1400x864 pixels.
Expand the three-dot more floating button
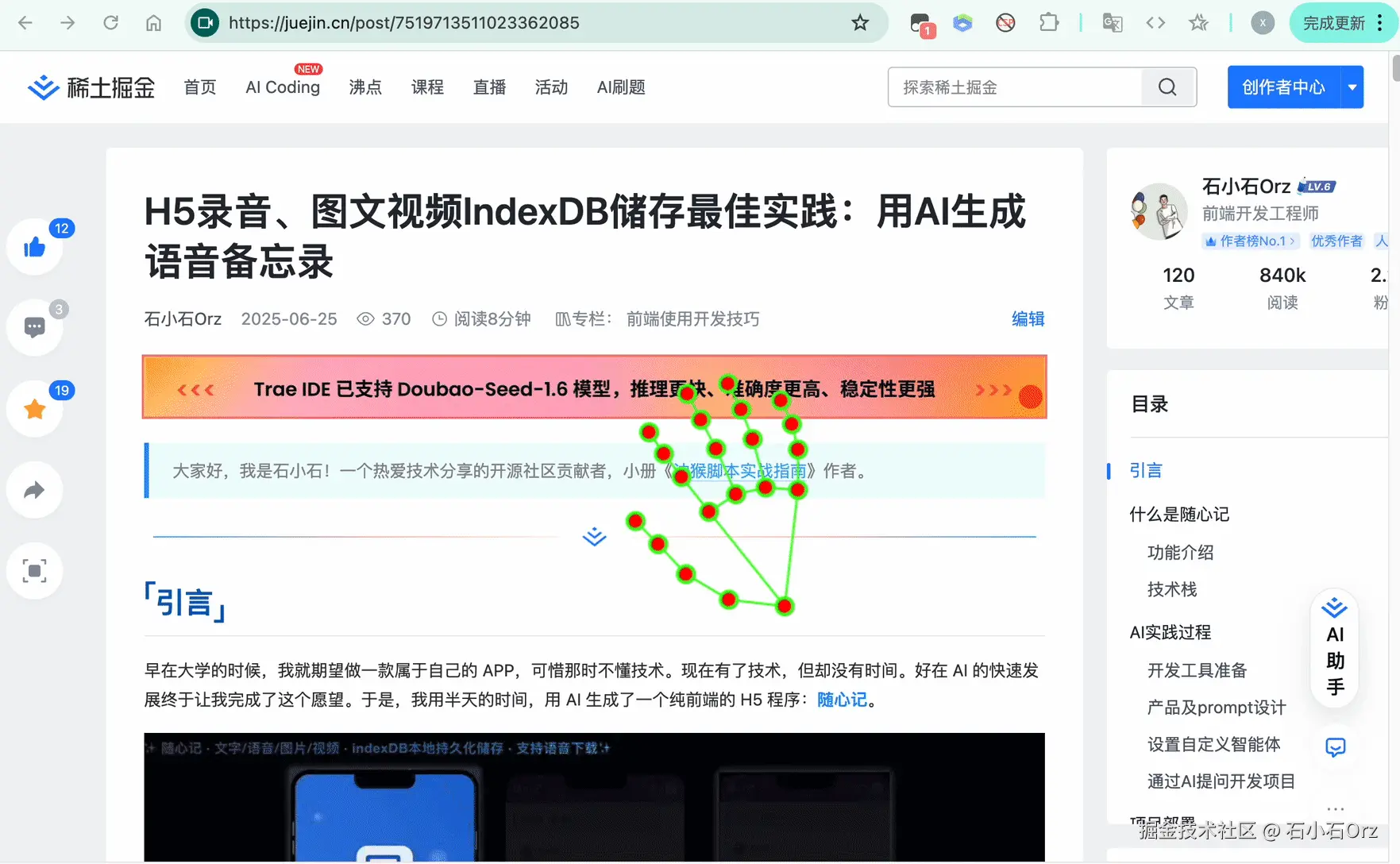(x=1336, y=808)
